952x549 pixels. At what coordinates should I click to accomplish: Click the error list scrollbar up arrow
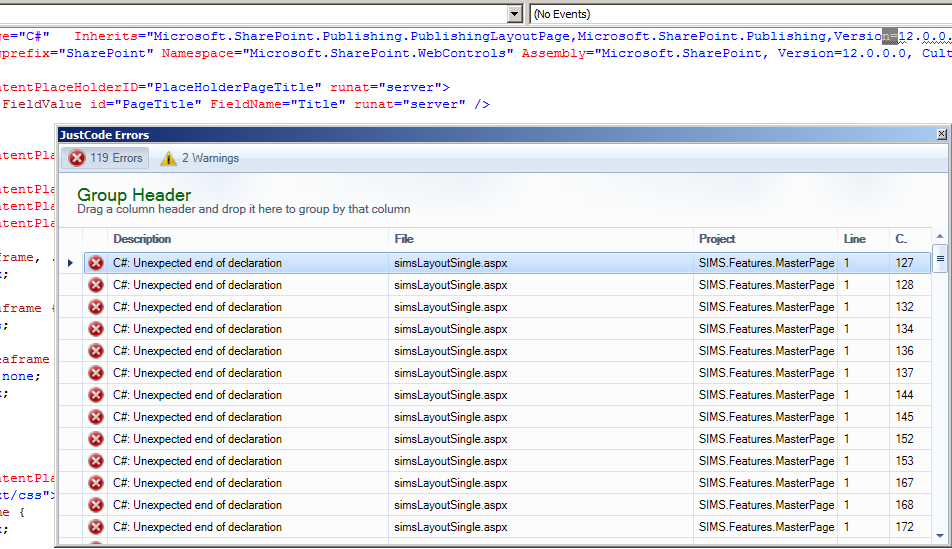coord(940,237)
